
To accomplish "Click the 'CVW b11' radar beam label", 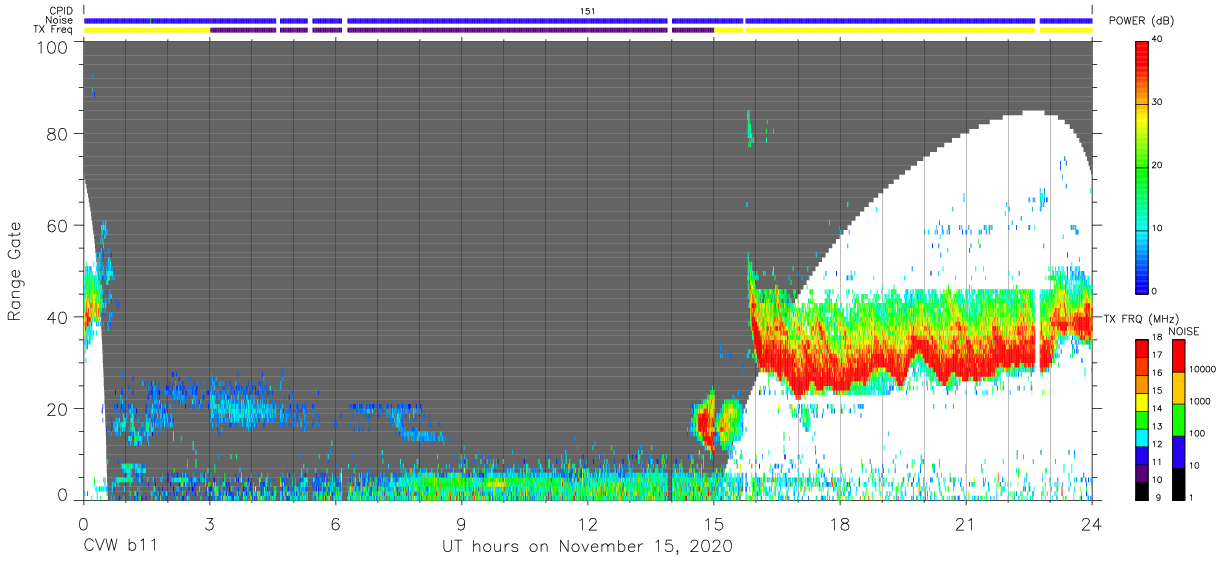I will [x=120, y=547].
